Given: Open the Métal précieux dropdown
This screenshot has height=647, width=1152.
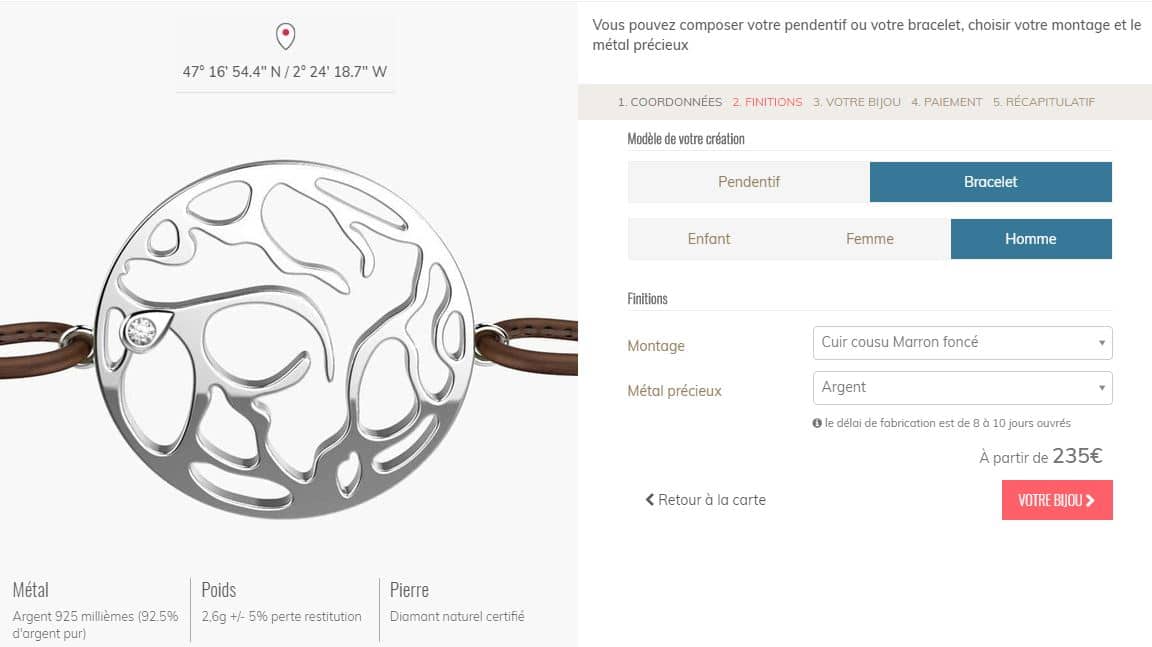Looking at the screenshot, I should 962,388.
